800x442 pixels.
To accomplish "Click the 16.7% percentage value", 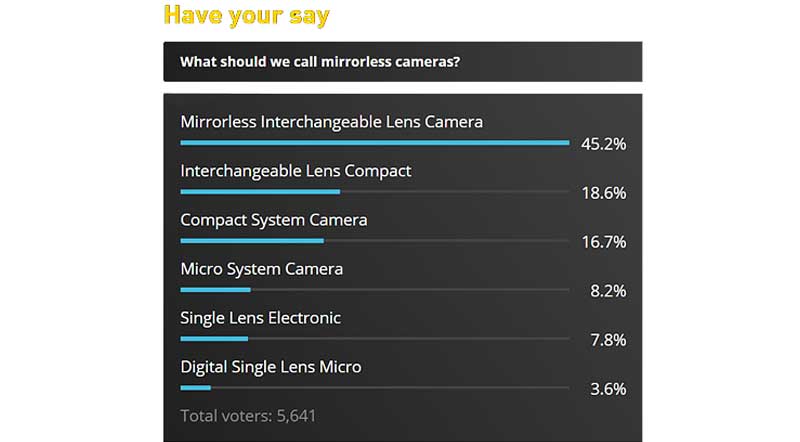I will tap(604, 242).
